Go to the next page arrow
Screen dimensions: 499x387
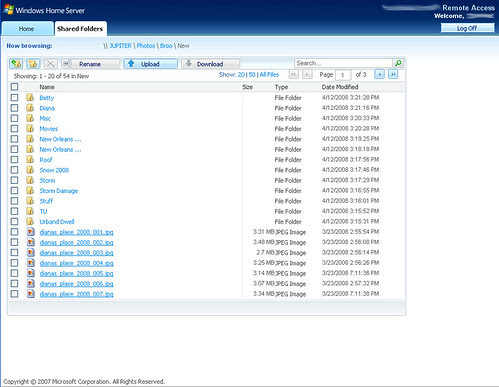379,74
